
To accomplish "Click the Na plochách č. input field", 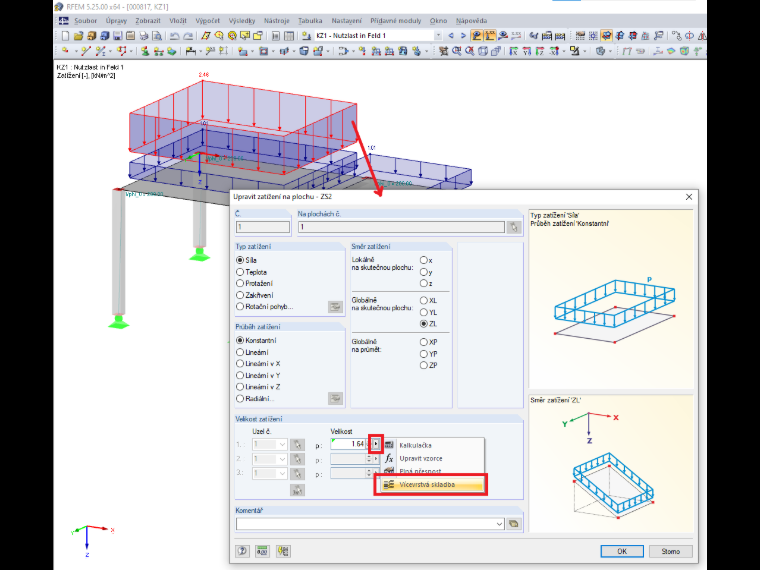I will coord(401,227).
